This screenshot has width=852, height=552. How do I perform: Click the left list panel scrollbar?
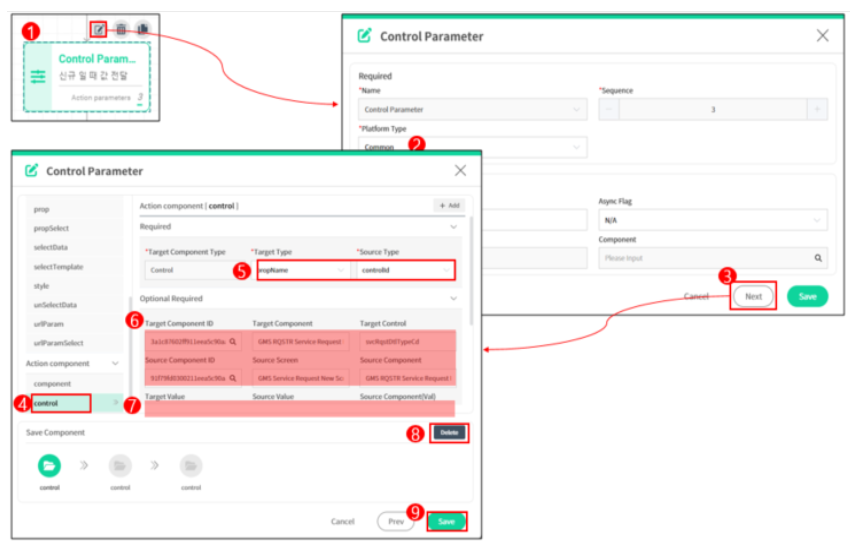[130, 348]
